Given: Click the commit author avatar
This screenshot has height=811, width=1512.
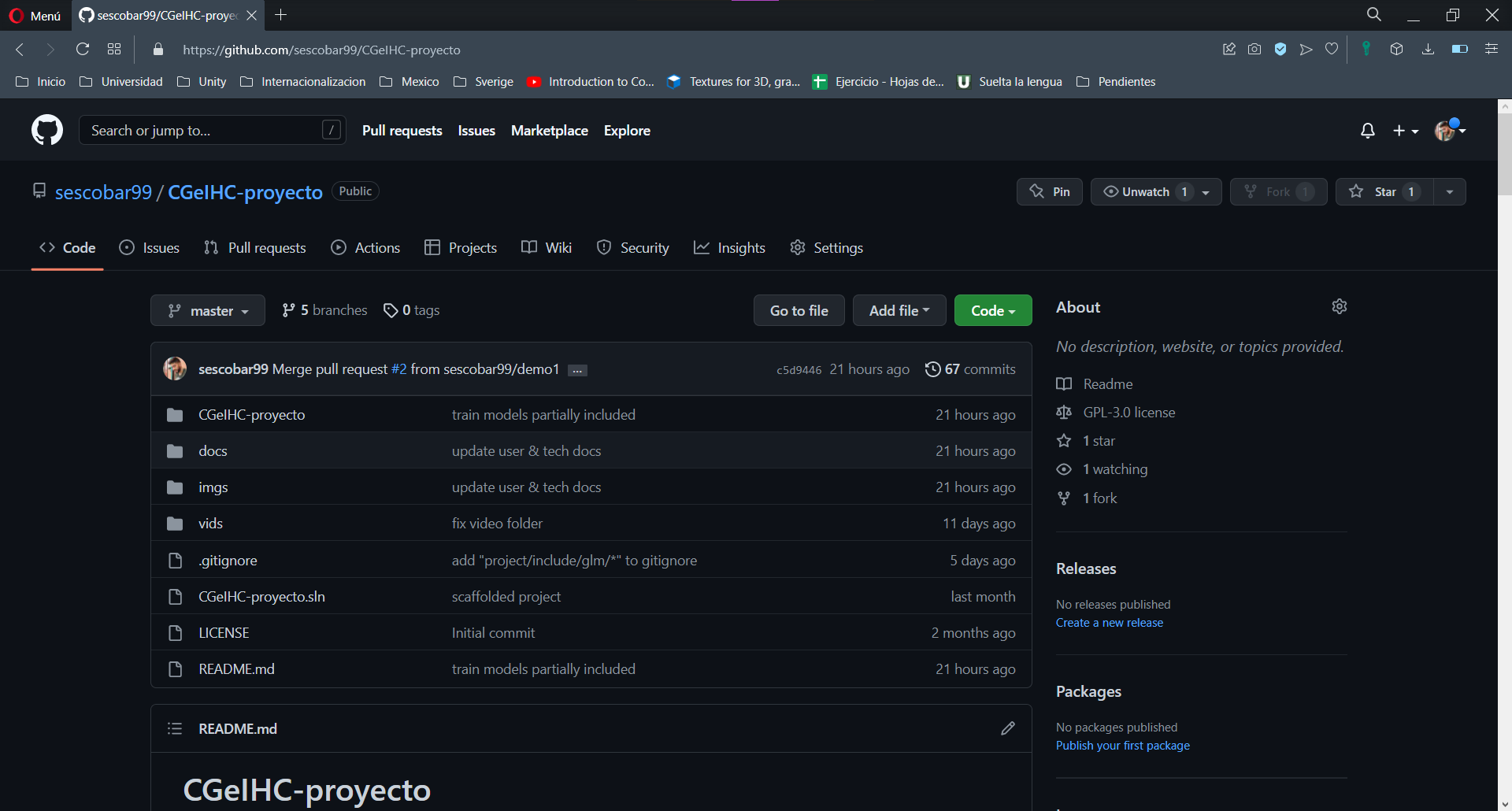Looking at the screenshot, I should point(175,368).
